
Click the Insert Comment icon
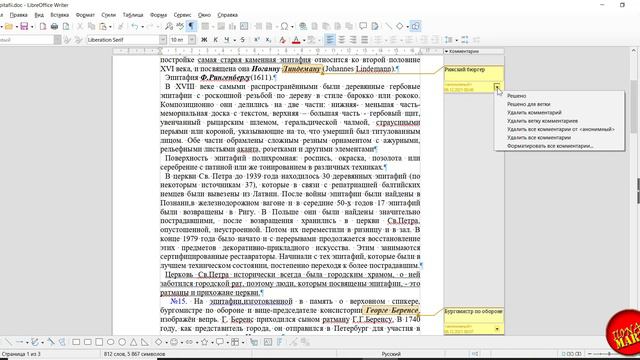pos(363,27)
